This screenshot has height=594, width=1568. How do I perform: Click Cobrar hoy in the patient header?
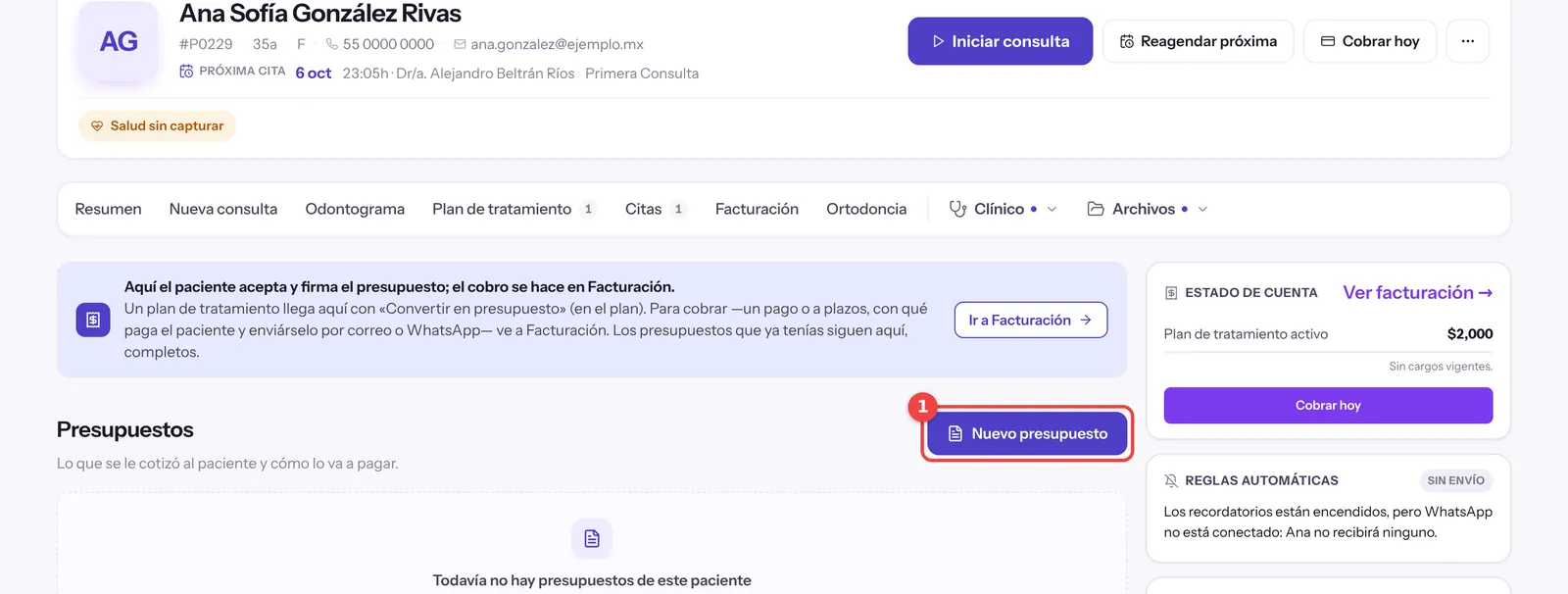pos(1370,41)
